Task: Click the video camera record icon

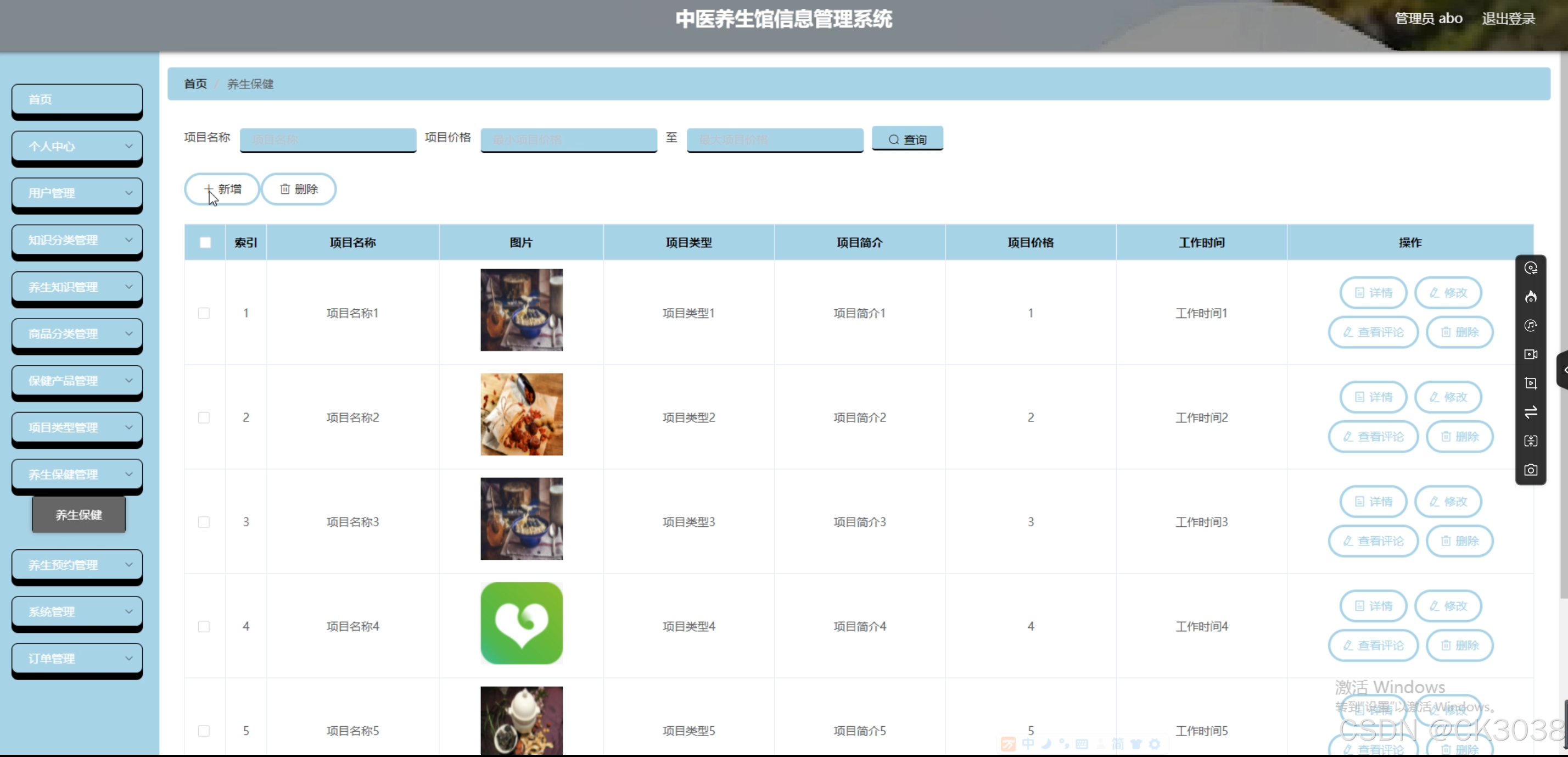Action: (x=1530, y=354)
